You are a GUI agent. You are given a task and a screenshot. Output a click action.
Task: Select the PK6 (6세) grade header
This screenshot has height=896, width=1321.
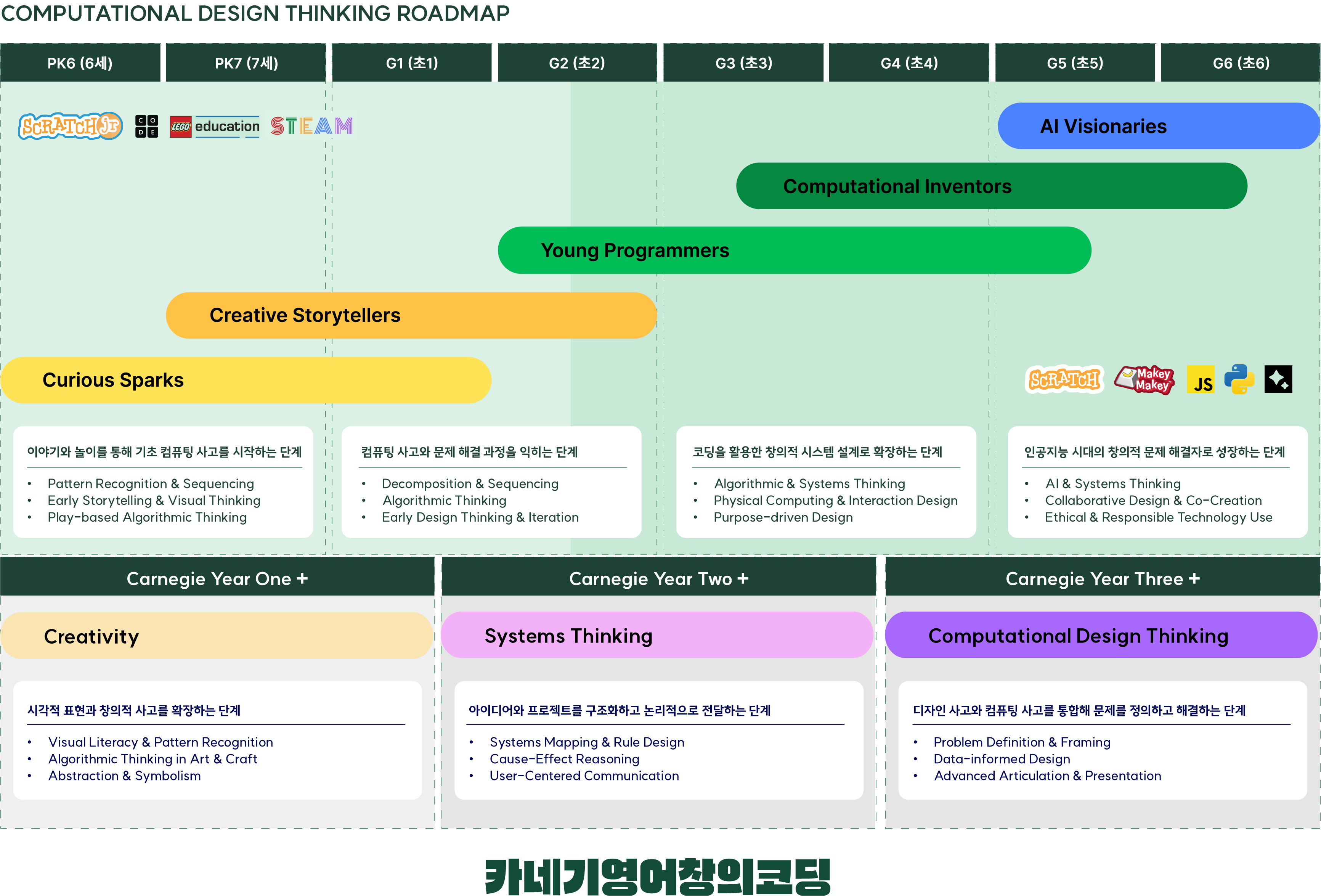(80, 63)
